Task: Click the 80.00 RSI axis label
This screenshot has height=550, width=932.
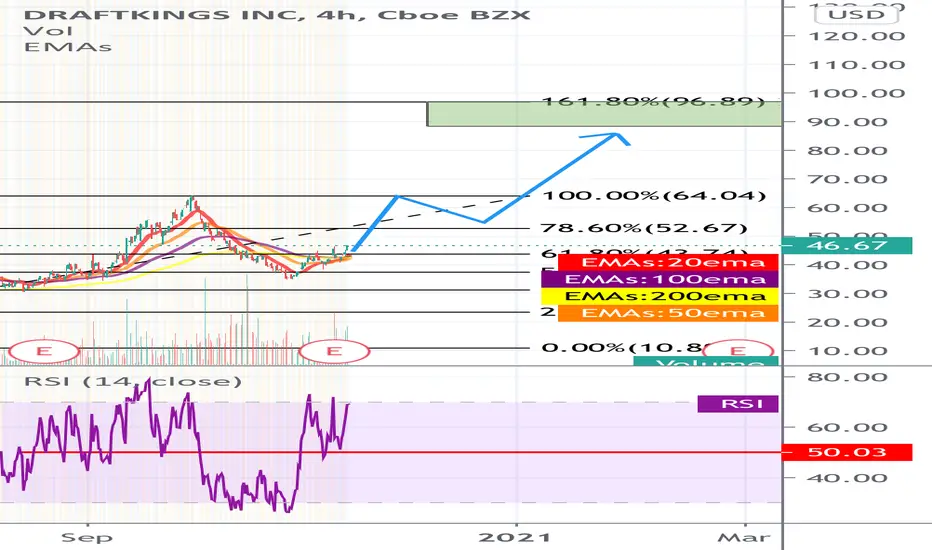Action: [847, 377]
